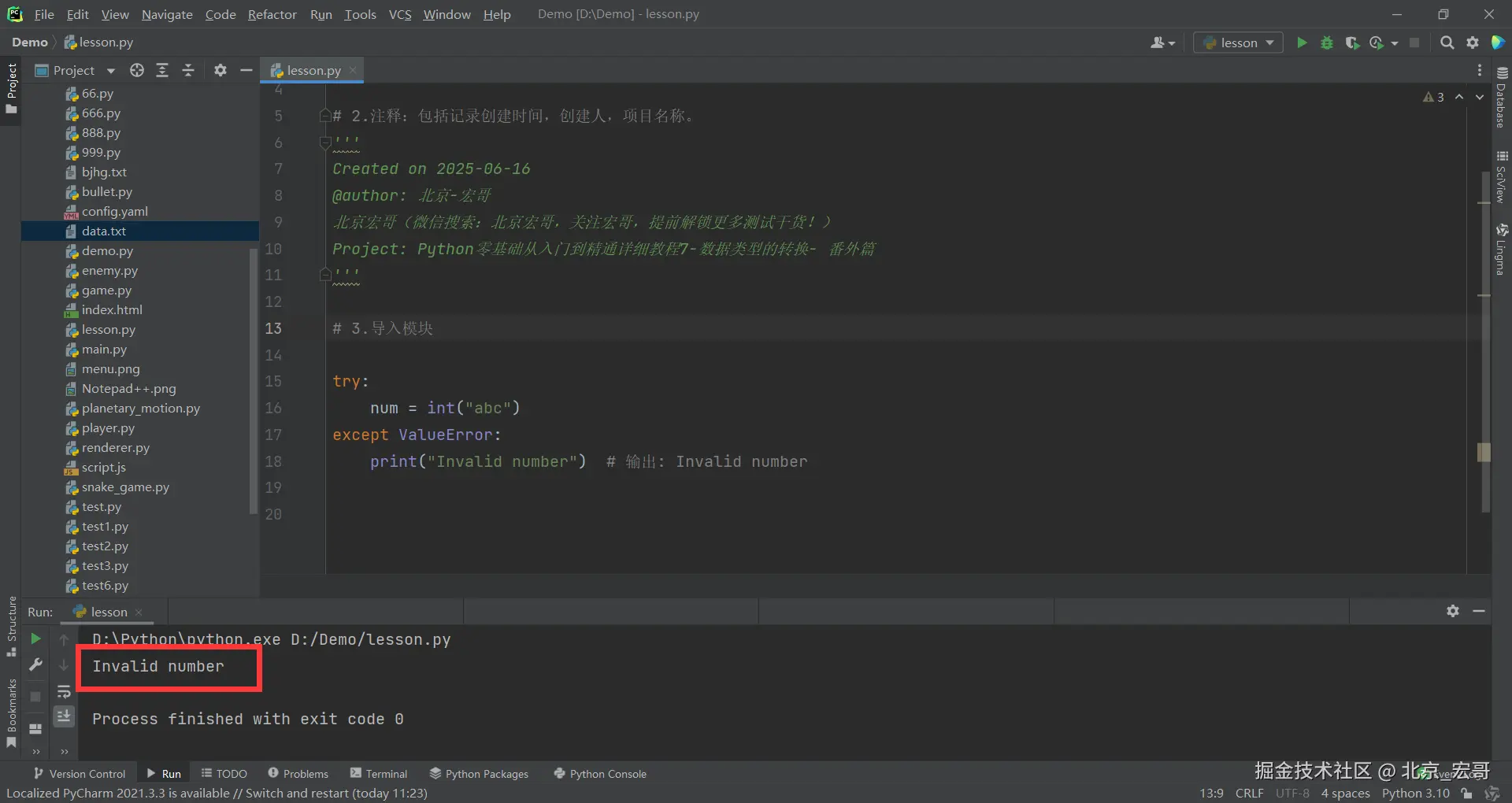This screenshot has height=803, width=1512.
Task: Open the Problems tool window
Action: (298, 774)
